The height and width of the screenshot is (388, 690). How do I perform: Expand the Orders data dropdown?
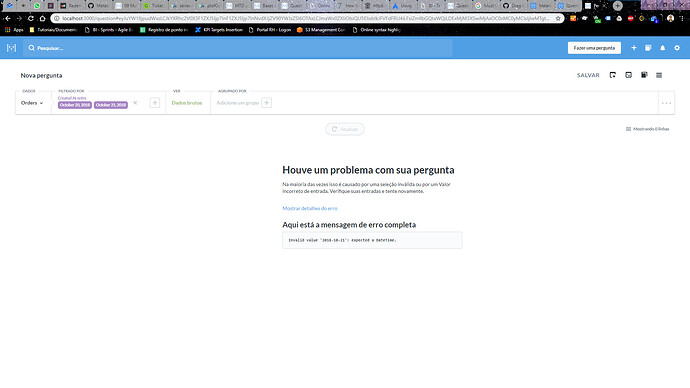(32, 103)
